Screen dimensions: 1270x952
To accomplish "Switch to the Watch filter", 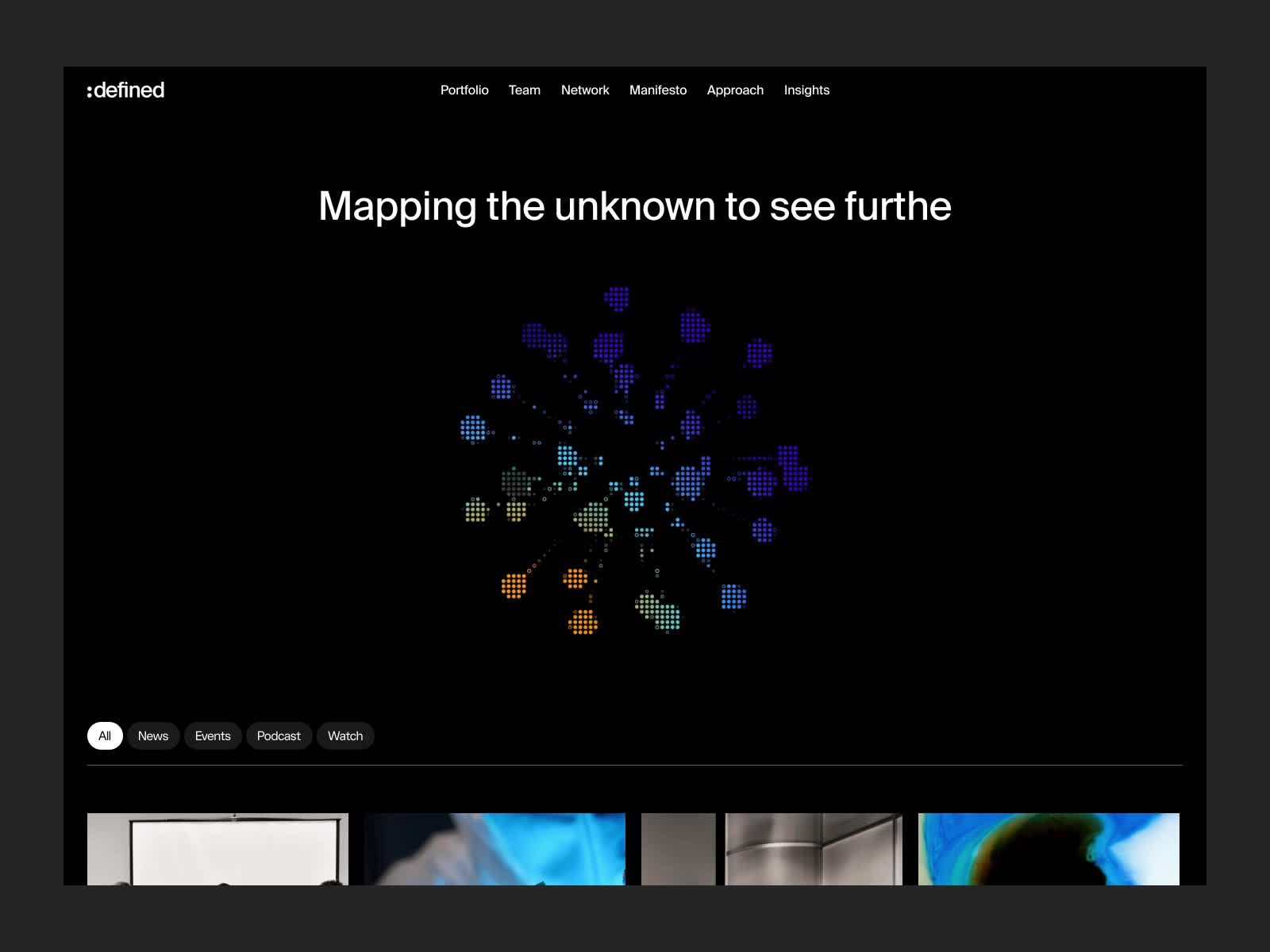I will 345,736.
